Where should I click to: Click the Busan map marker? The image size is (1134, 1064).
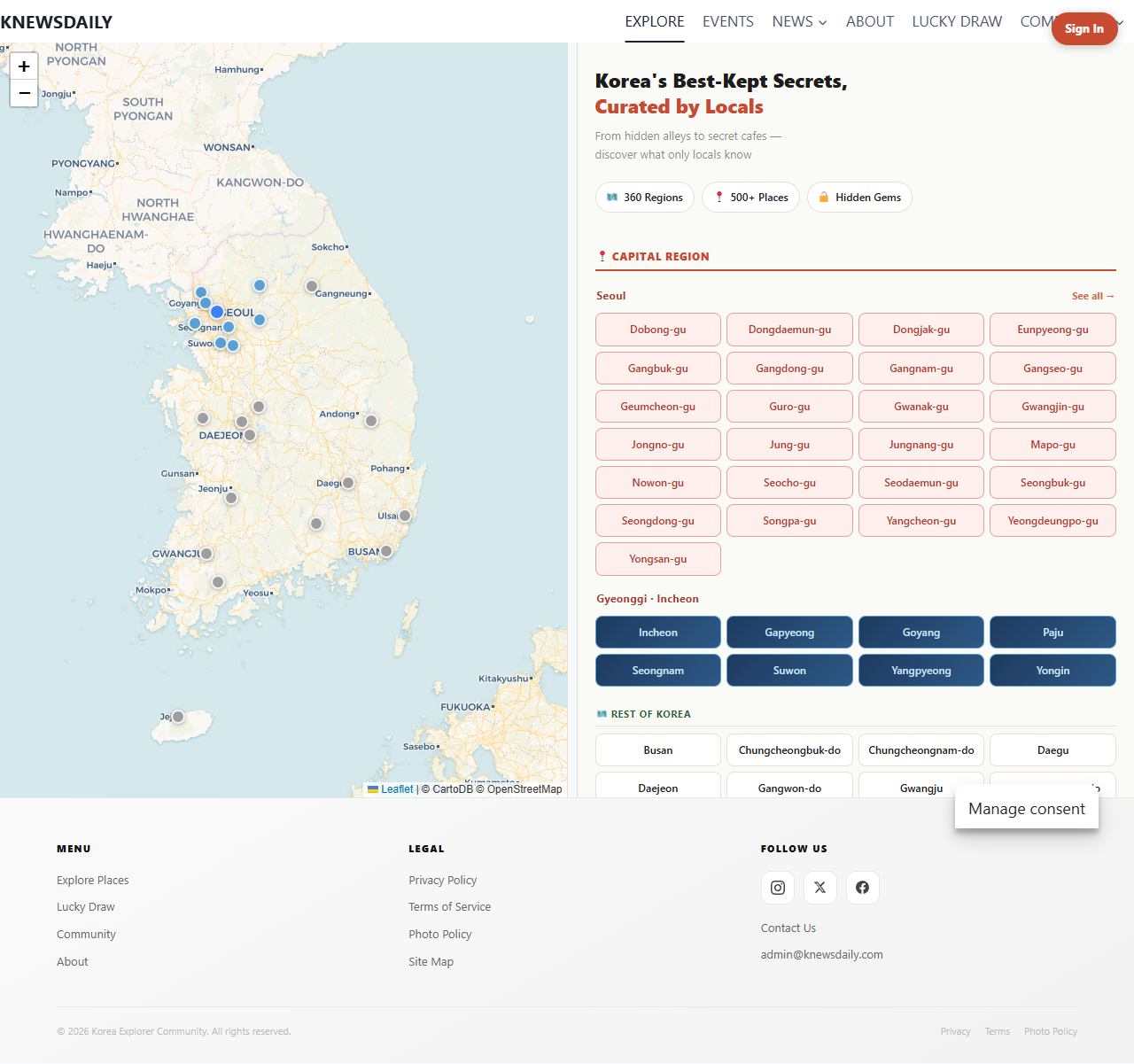pyautogui.click(x=386, y=551)
